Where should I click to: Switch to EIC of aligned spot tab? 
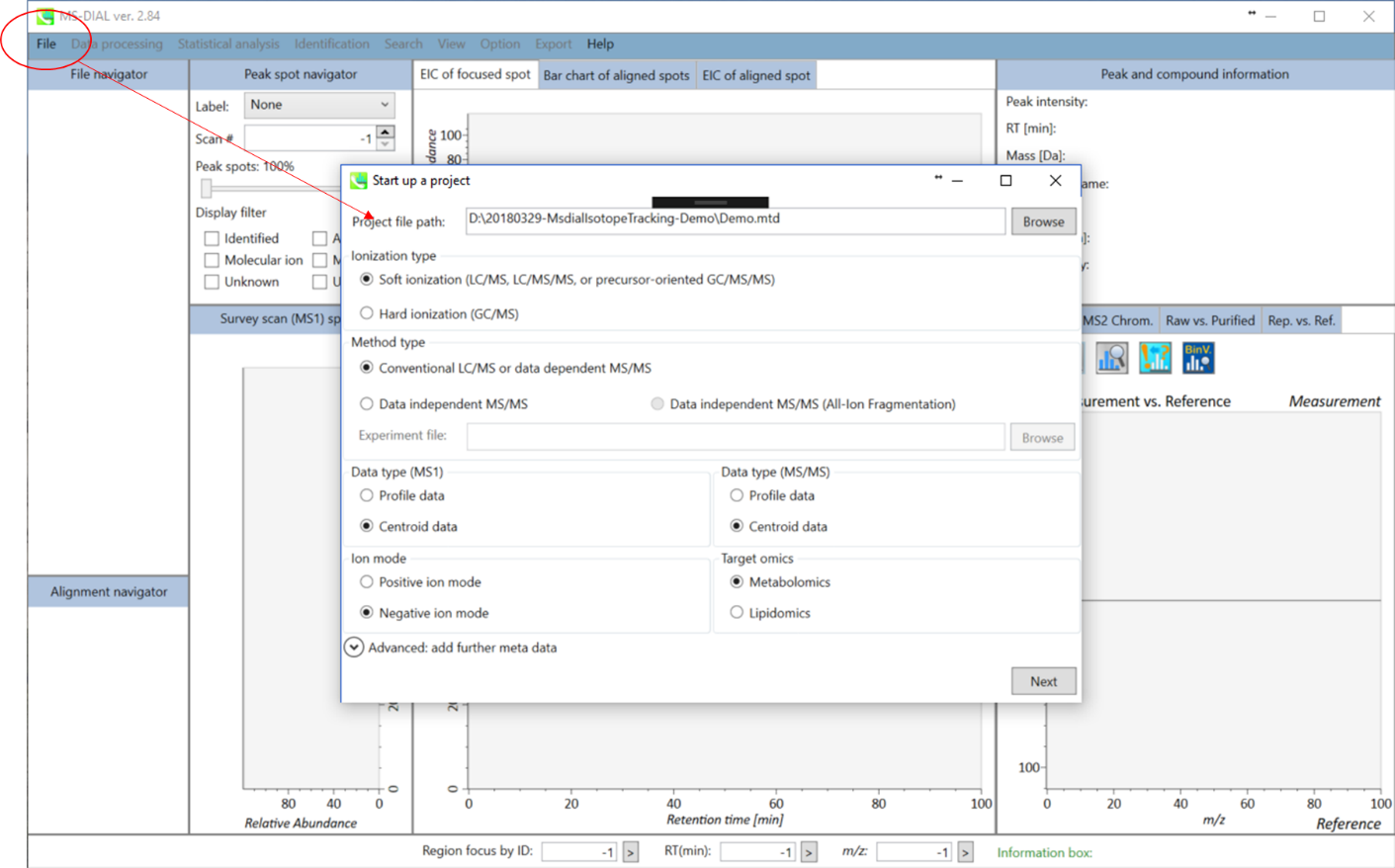(x=756, y=75)
